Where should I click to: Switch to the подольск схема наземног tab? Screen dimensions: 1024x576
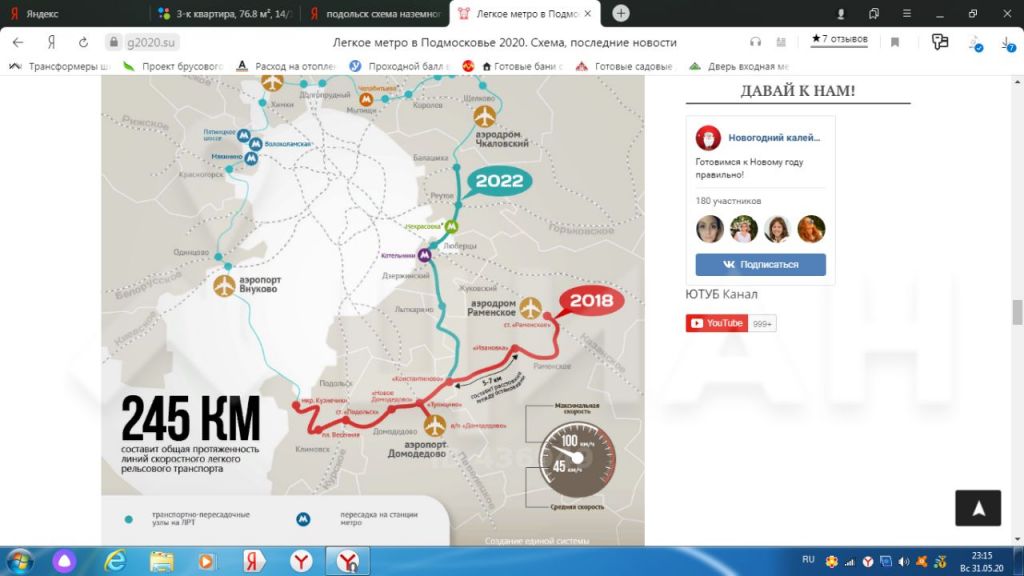[x=376, y=14]
